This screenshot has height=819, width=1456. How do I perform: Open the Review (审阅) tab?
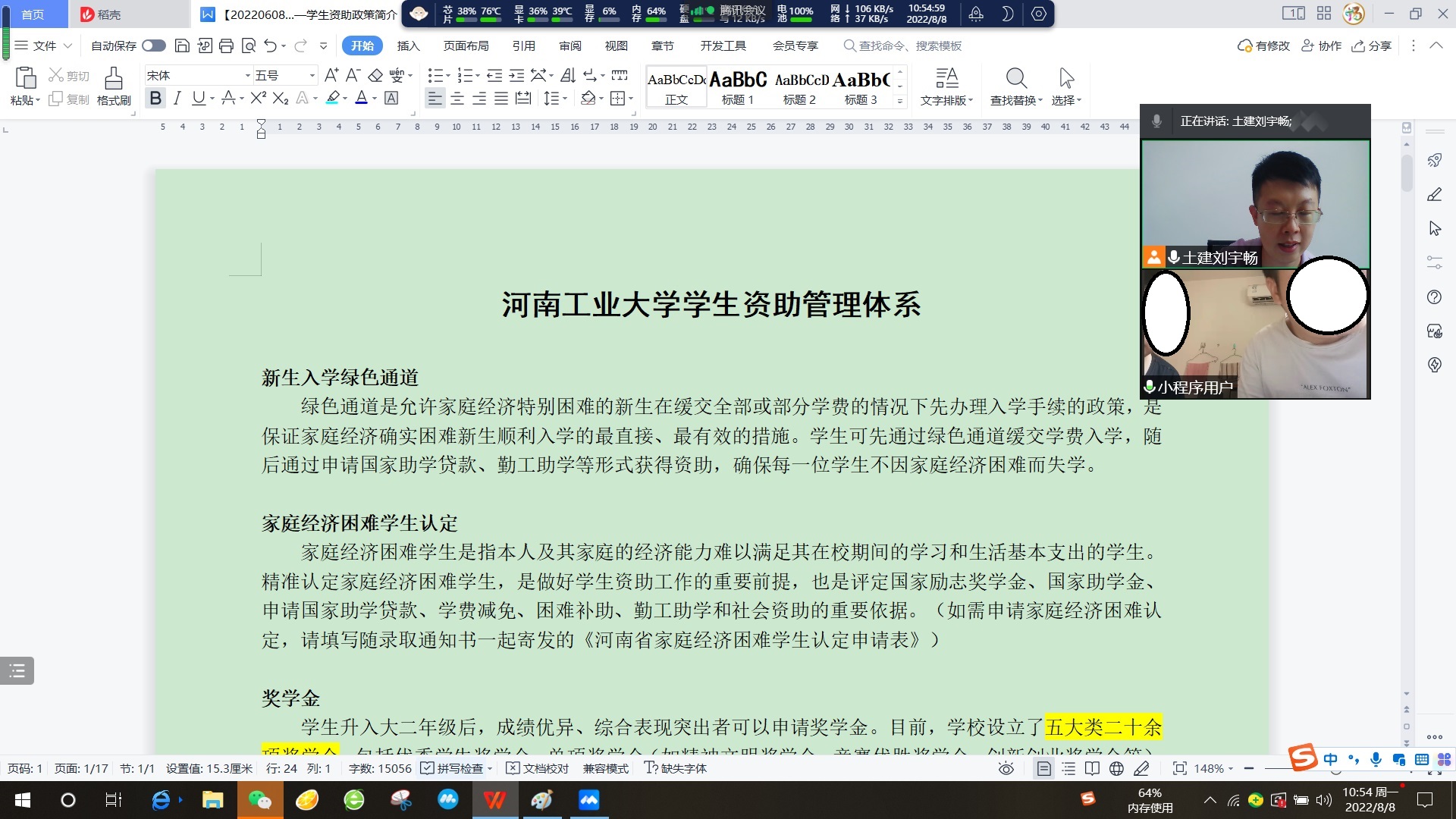click(x=570, y=45)
